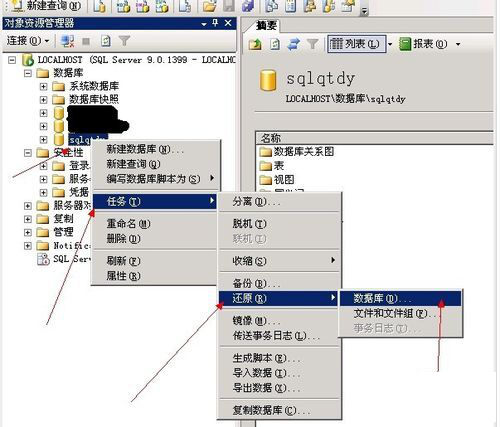The width and height of the screenshot is (500, 427).
Task: Click the refresh icon in Object Explorer toolbar
Action: click(106, 41)
